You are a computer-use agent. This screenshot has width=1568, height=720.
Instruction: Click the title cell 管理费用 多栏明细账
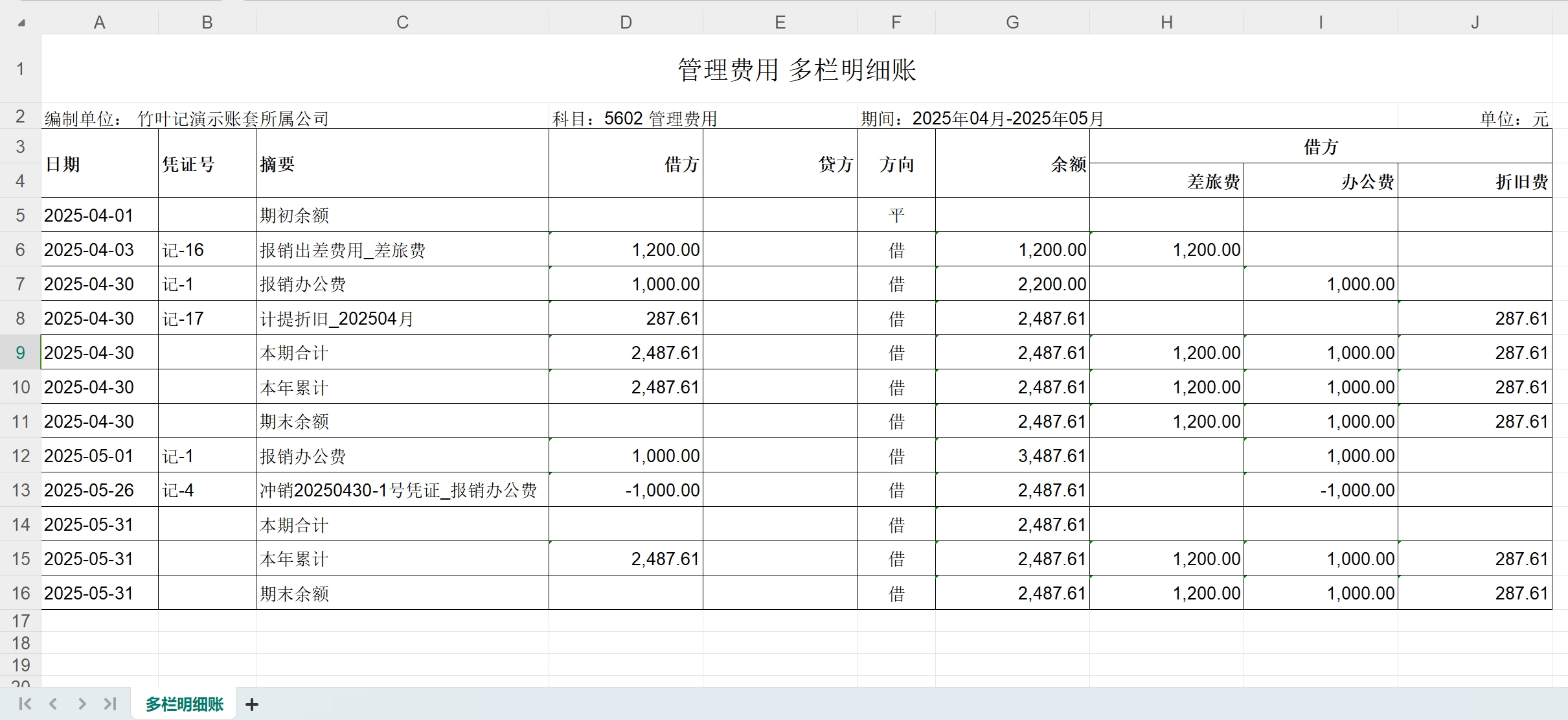point(796,69)
